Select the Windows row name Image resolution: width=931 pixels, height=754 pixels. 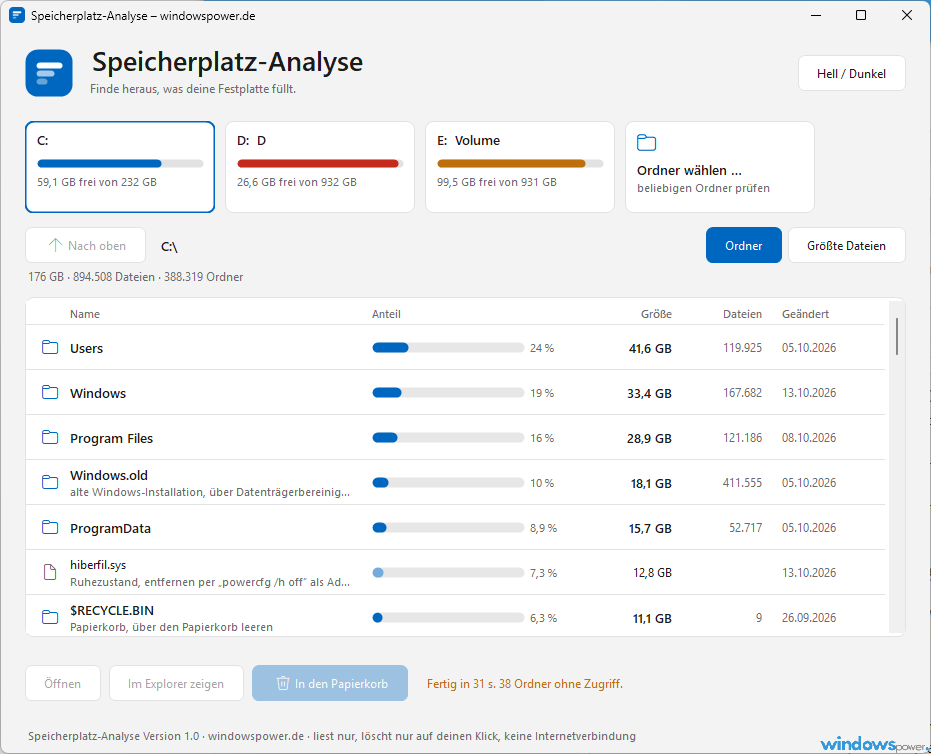tap(98, 393)
